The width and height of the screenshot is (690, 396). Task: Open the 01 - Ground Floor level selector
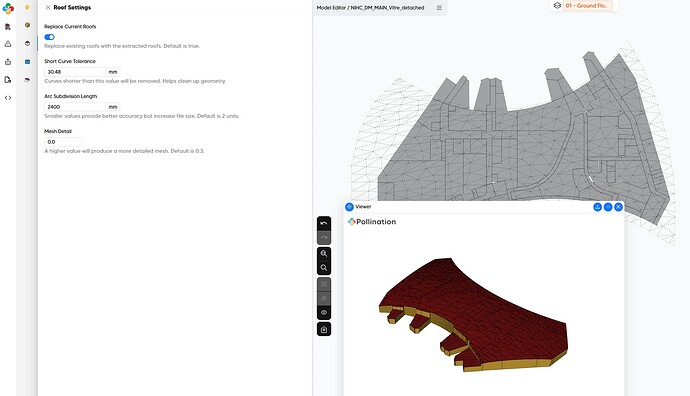click(x=587, y=6)
